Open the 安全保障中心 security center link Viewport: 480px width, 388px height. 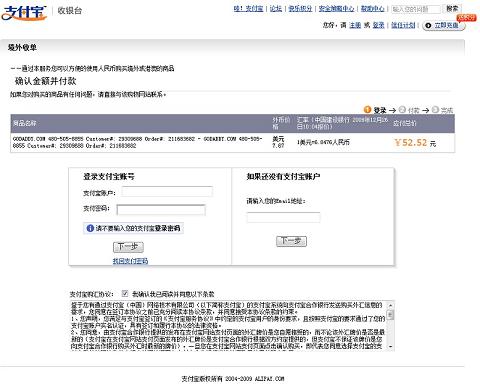[x=336, y=9]
